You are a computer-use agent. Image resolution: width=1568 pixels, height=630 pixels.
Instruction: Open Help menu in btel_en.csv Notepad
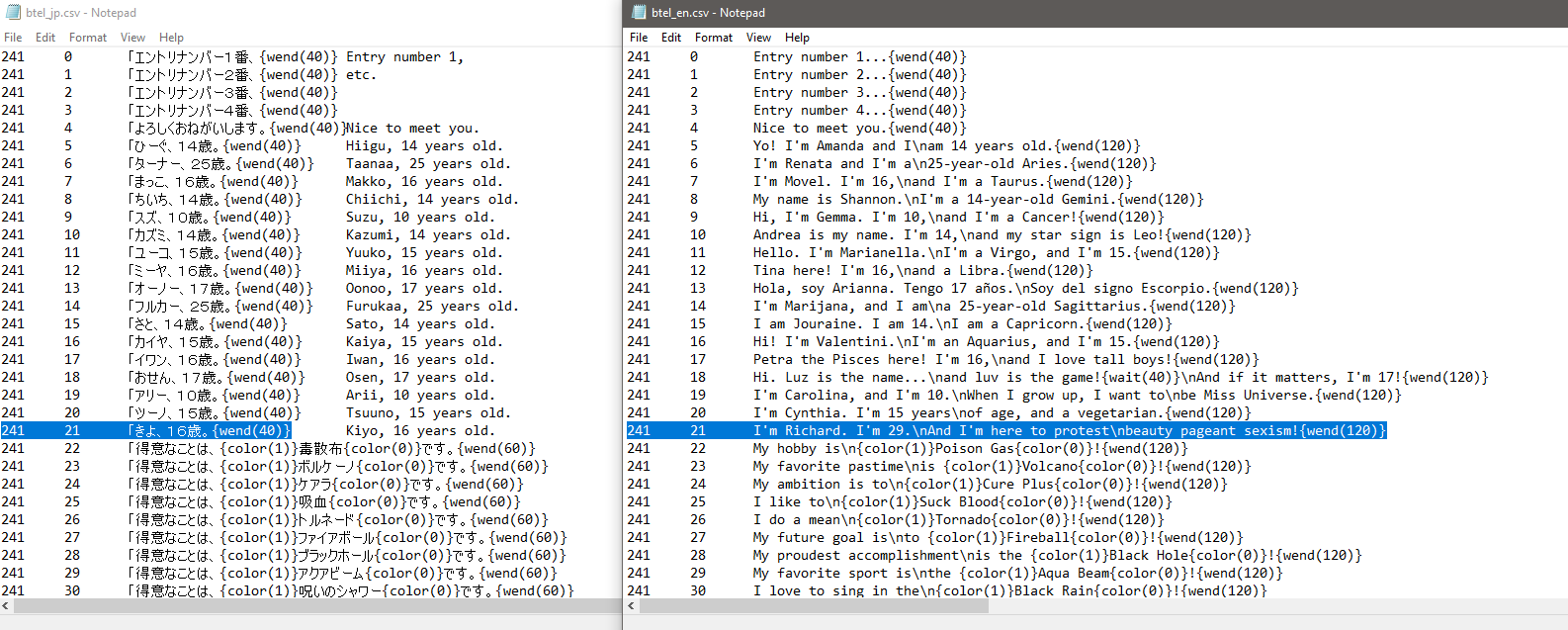797,38
